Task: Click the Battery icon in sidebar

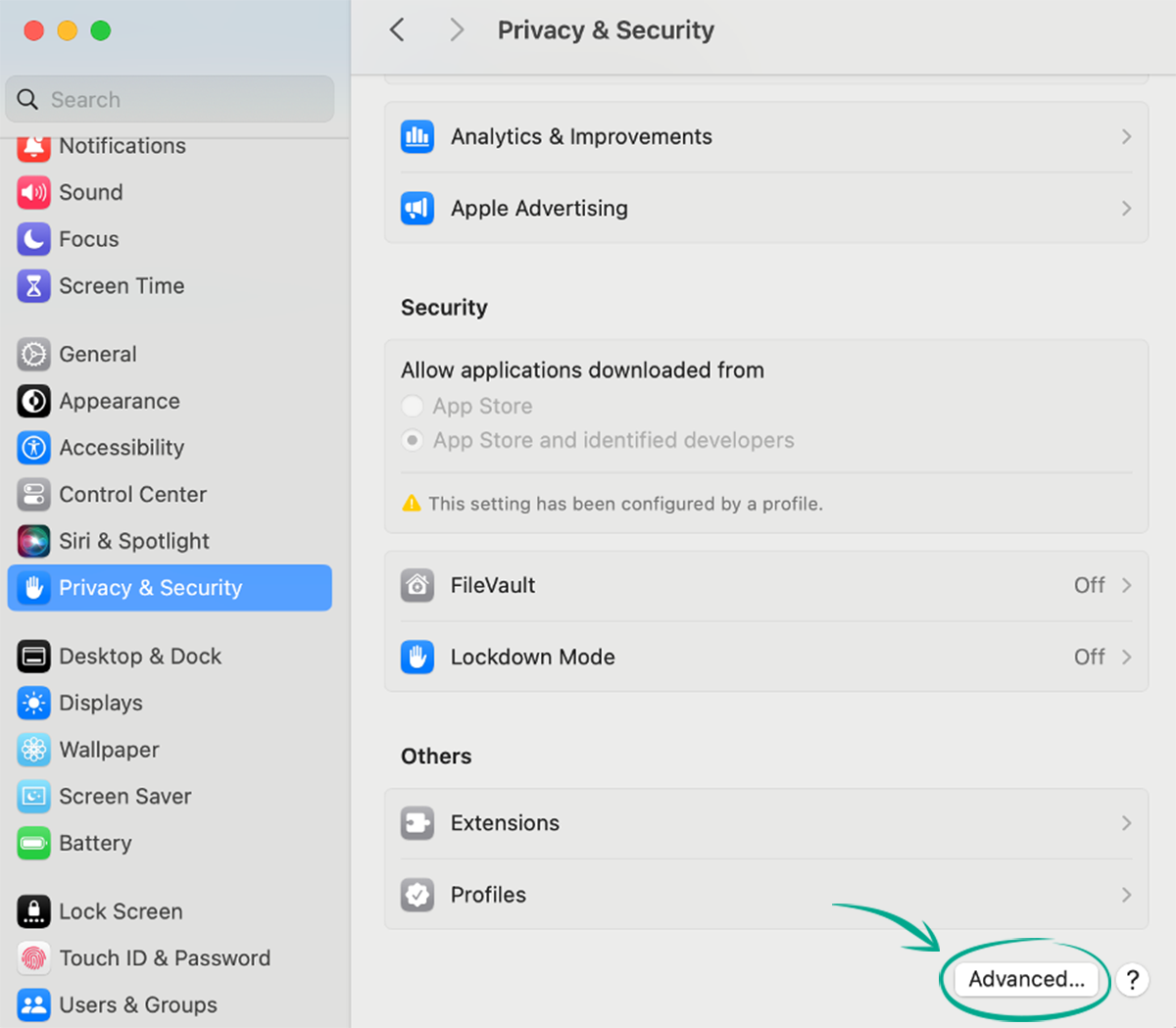Action: tap(33, 843)
